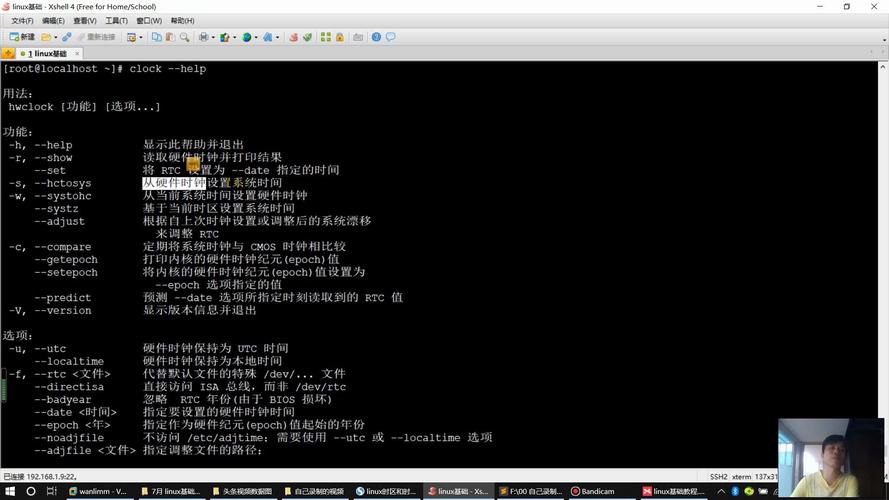Open the 工具(T) menu

pyautogui.click(x=116, y=20)
